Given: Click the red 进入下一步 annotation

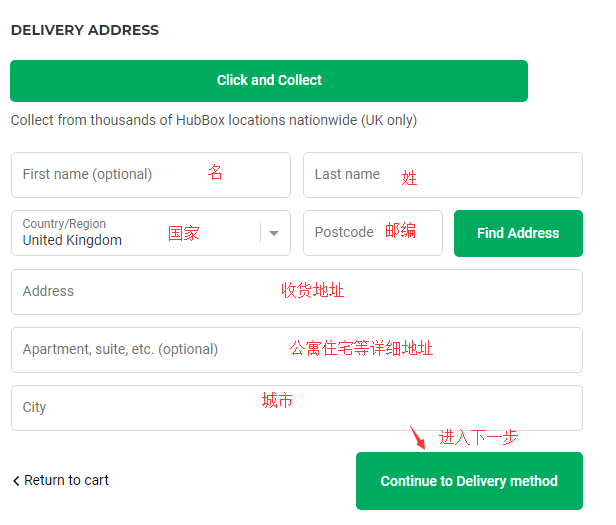Looking at the screenshot, I should pyautogui.click(x=478, y=437).
